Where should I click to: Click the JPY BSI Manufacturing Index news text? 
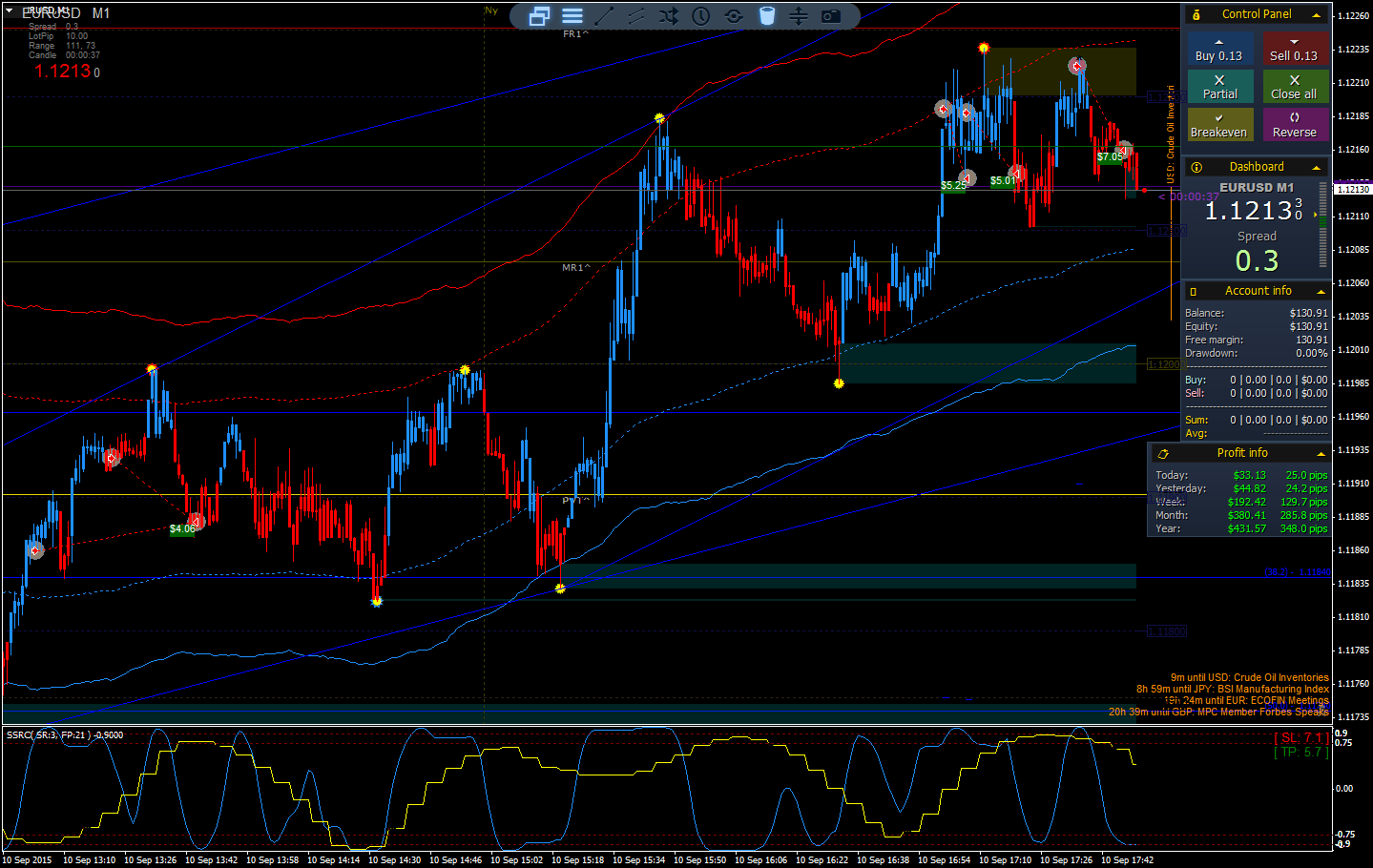pos(1232,690)
